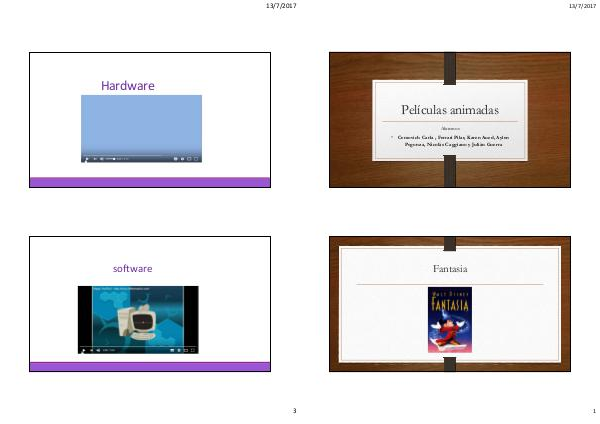
Task: Play the Hardware slide video
Action: click(86, 158)
